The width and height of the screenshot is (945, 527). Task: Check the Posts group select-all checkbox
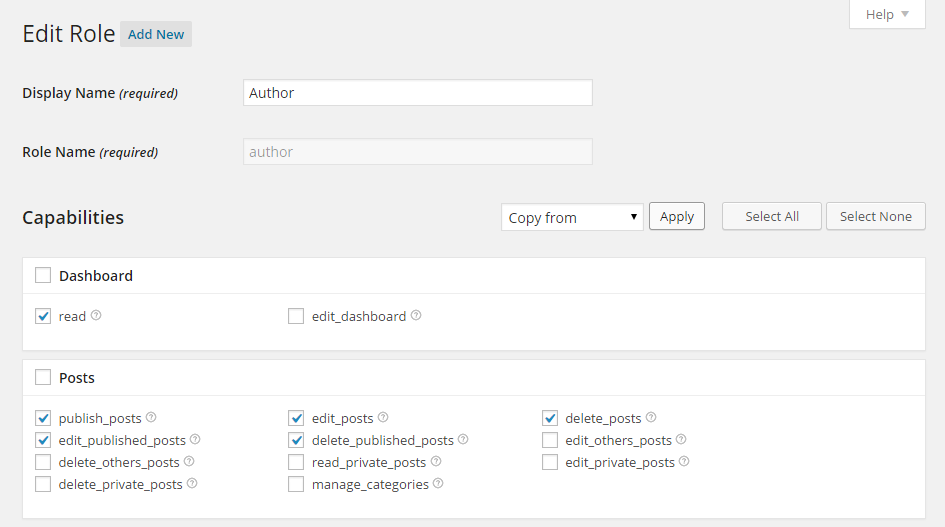coord(43,377)
